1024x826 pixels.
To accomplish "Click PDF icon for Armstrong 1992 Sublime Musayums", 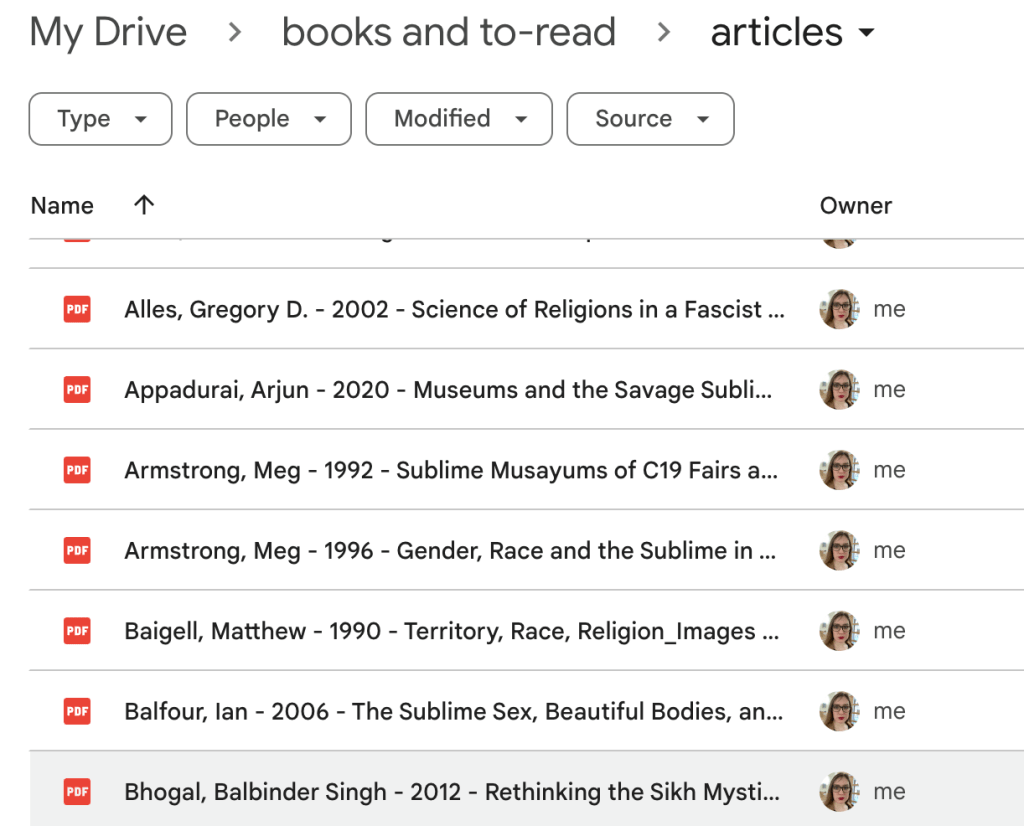I will pos(77,470).
